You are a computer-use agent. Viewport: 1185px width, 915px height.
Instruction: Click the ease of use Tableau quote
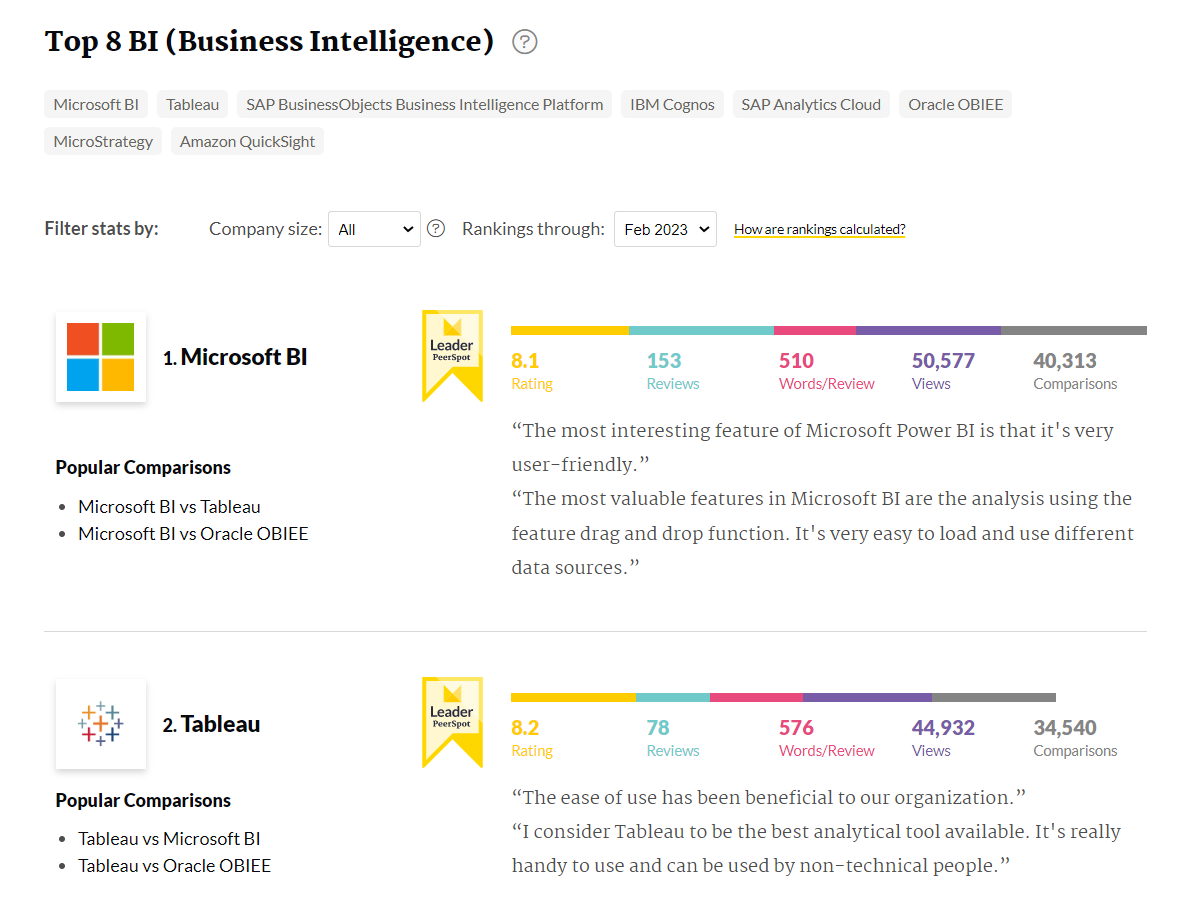tap(769, 797)
